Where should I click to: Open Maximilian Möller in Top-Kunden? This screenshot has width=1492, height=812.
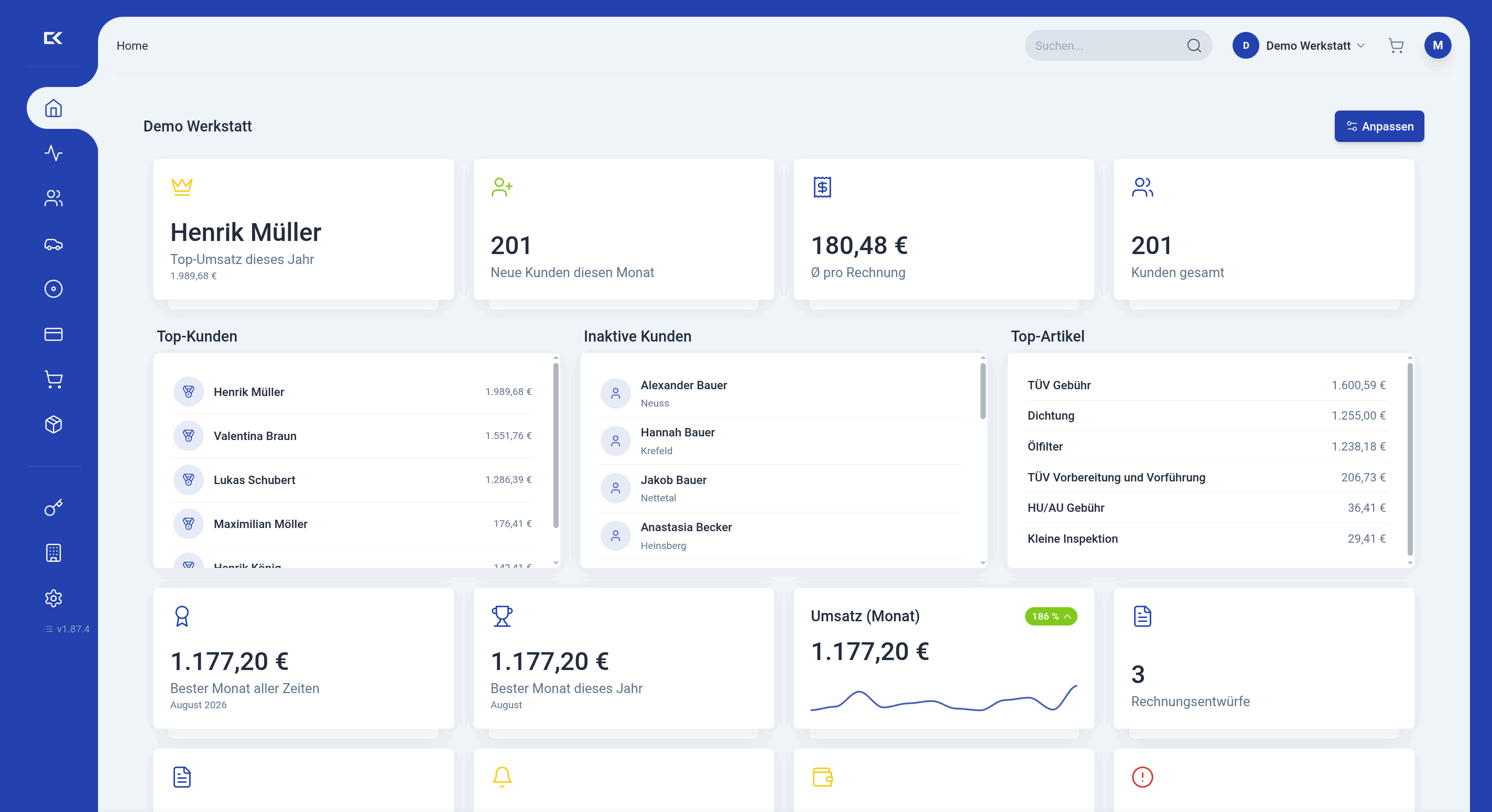(x=353, y=523)
